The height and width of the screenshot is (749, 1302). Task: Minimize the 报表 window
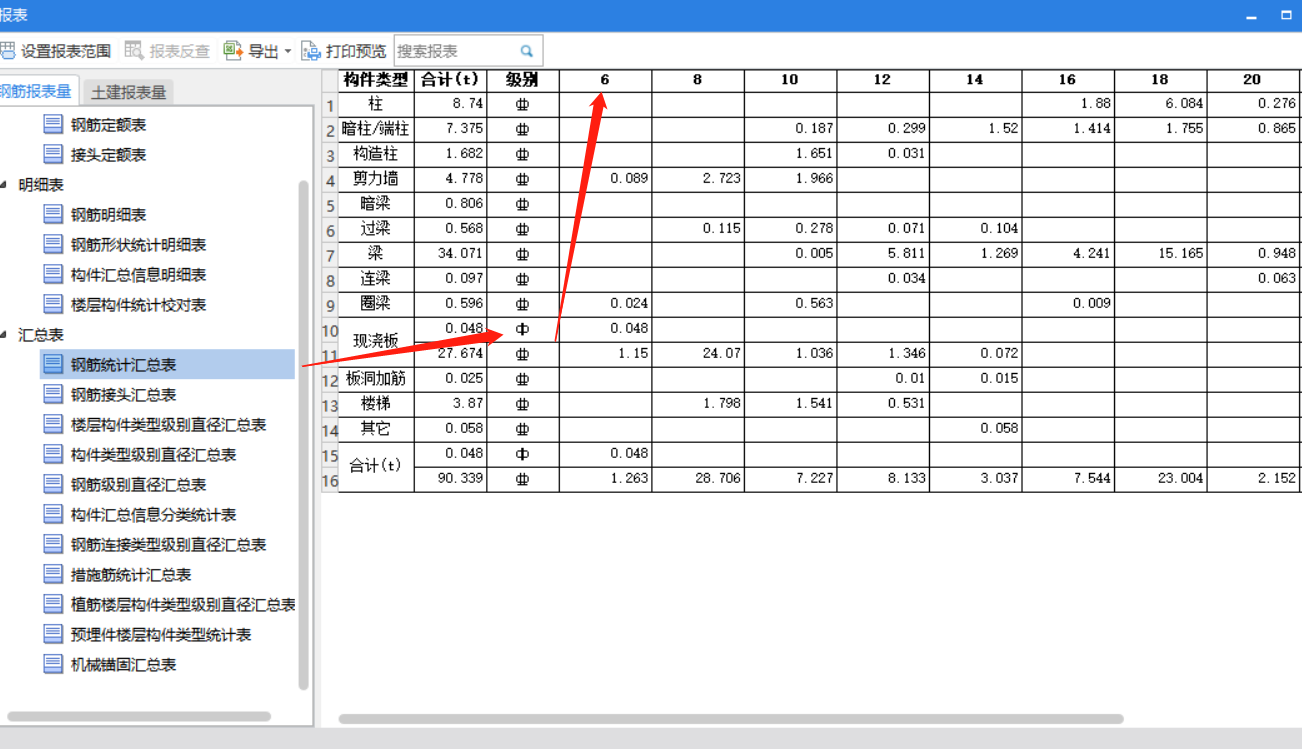(1250, 16)
